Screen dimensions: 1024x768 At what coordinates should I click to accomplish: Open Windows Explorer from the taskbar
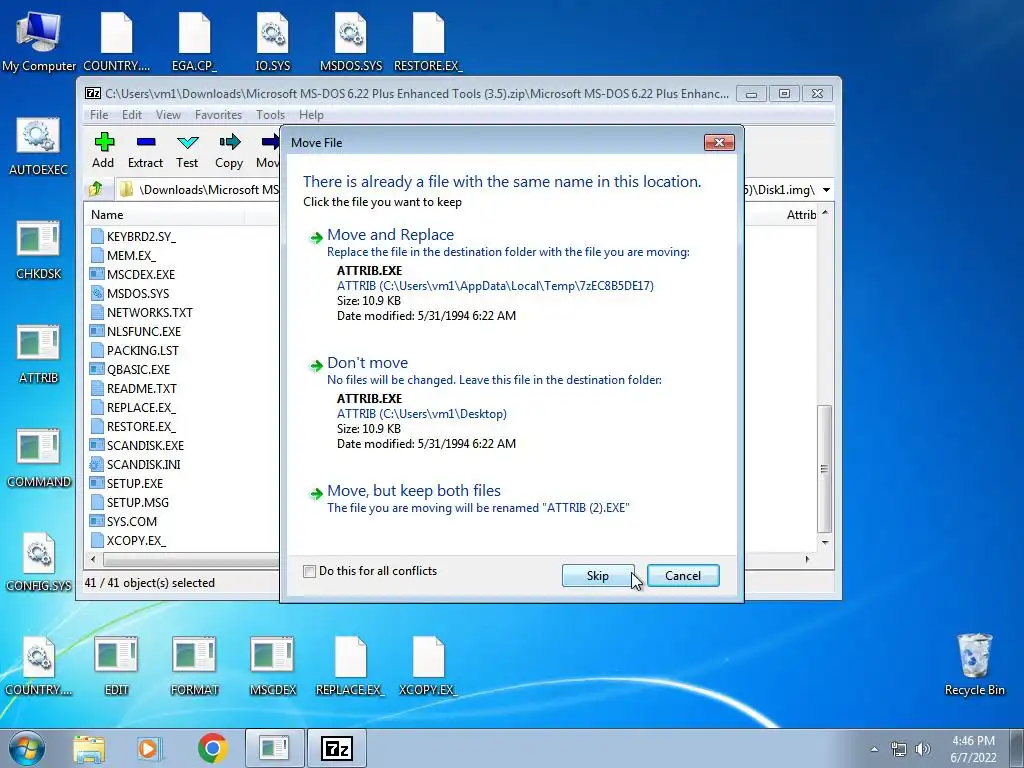89,748
